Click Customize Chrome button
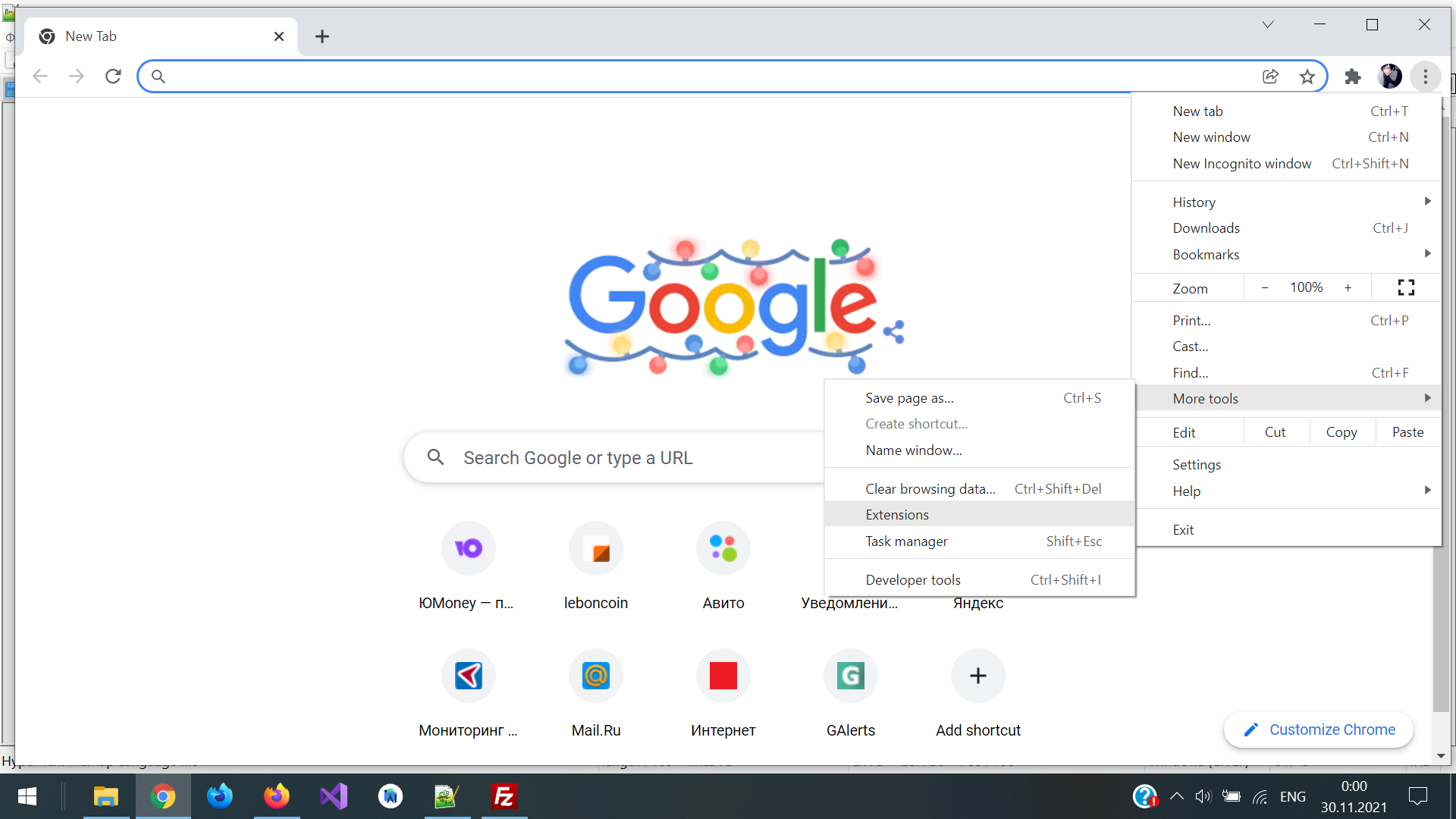The width and height of the screenshot is (1456, 819). (1319, 730)
